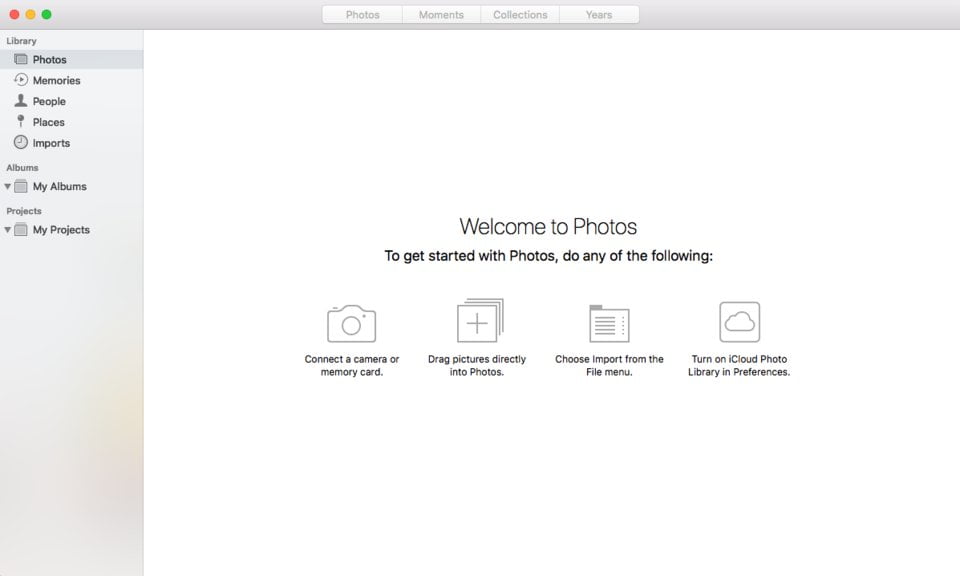Enter full screen with green button
The image size is (960, 576).
point(47,14)
